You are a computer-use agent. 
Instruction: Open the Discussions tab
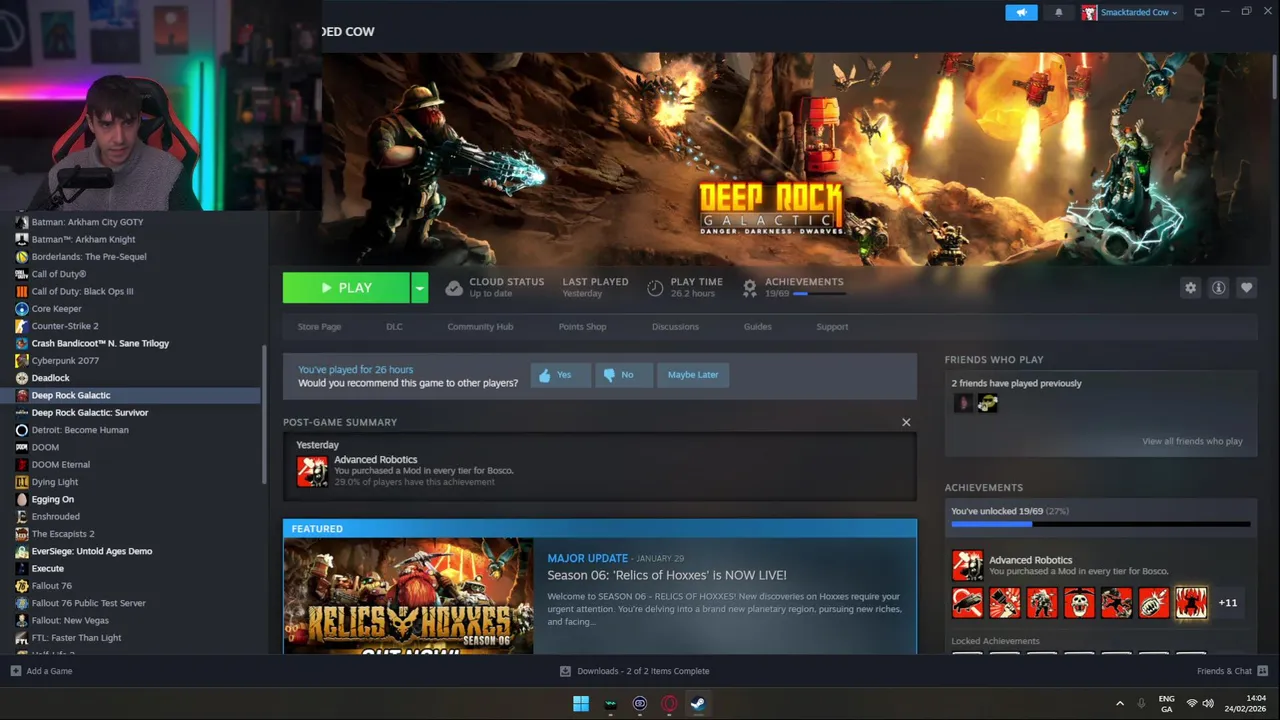click(675, 327)
